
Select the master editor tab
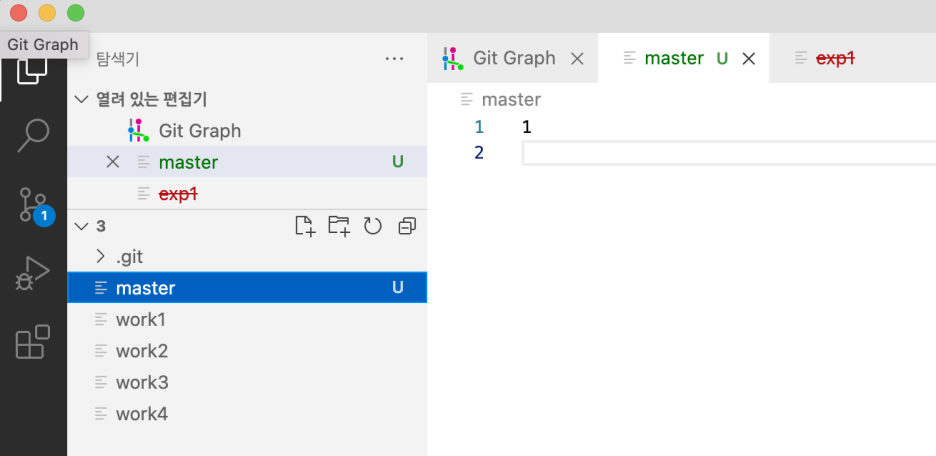coord(683,58)
